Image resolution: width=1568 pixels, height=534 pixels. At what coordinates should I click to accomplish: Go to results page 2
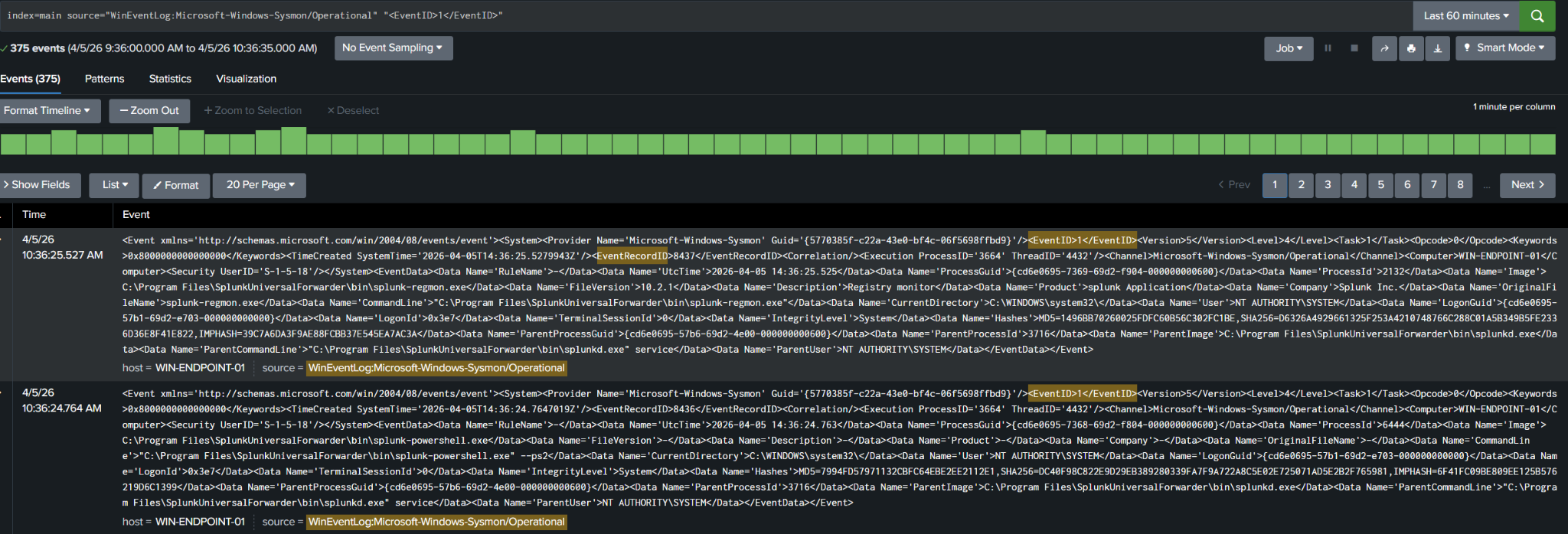tap(1302, 185)
